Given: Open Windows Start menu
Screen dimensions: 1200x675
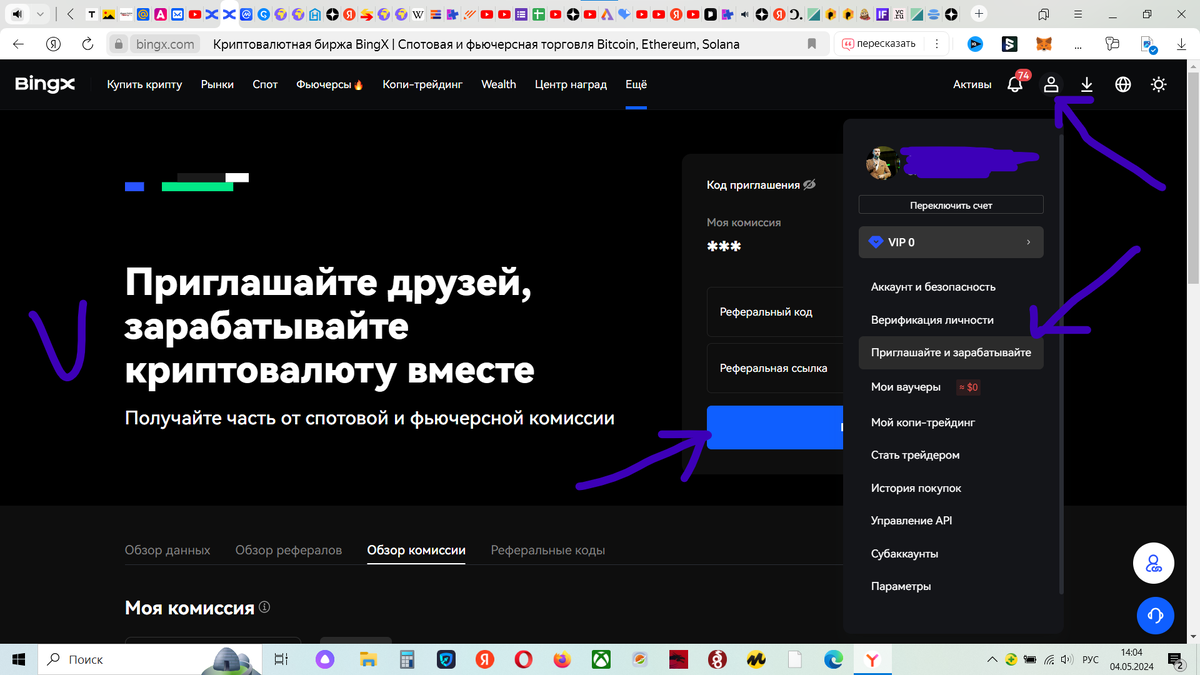Looking at the screenshot, I should click(x=18, y=659).
